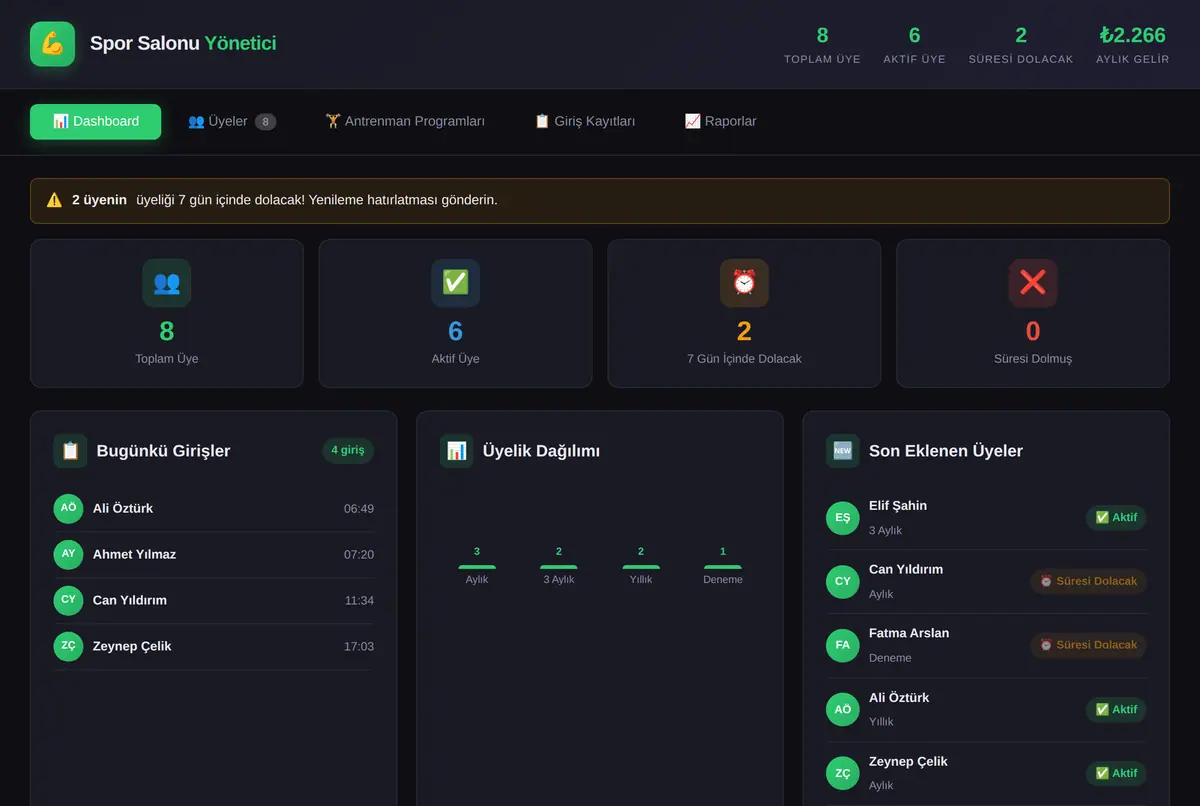1200x806 pixels.
Task: Click the CY avatar in Son Eklenen Üyeler
Action: (843, 581)
